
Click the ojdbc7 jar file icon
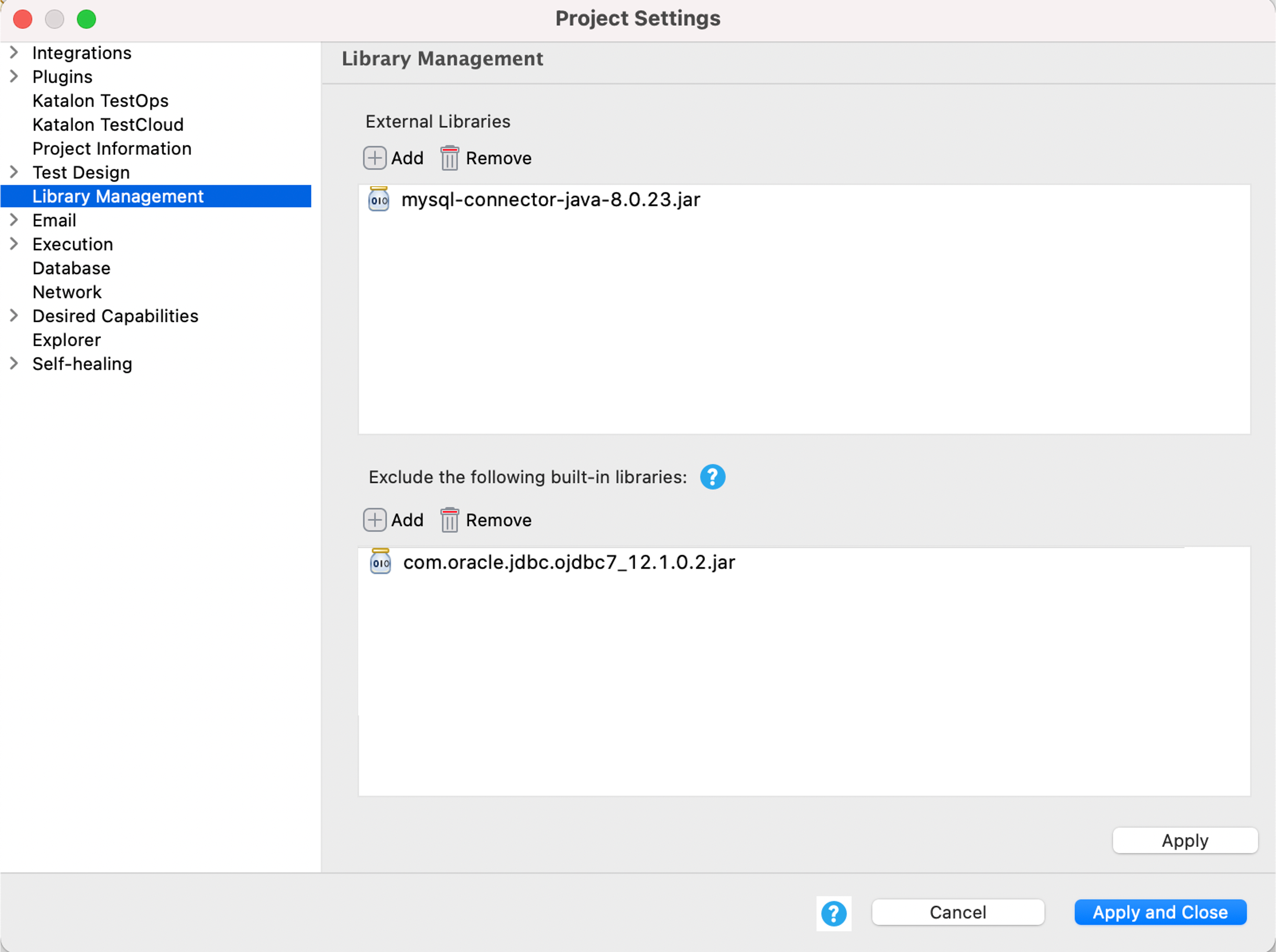pyautogui.click(x=380, y=562)
